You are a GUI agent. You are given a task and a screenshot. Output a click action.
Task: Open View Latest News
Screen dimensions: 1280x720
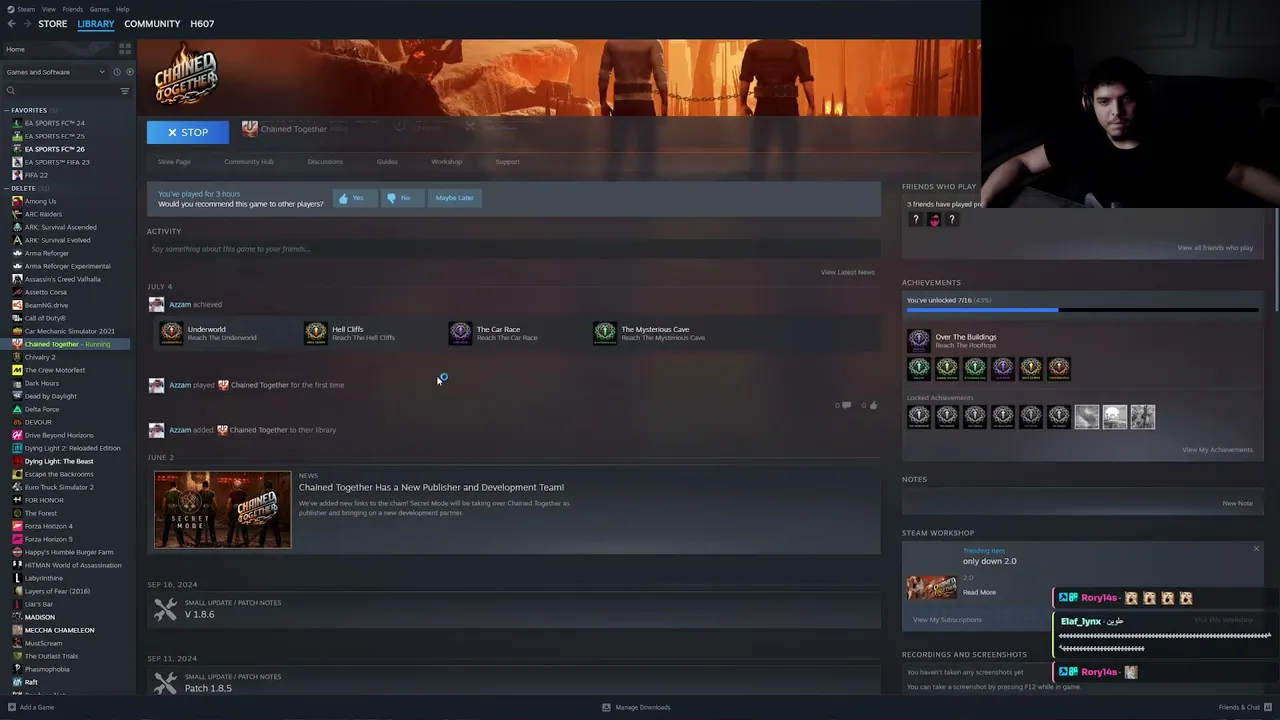click(x=848, y=272)
